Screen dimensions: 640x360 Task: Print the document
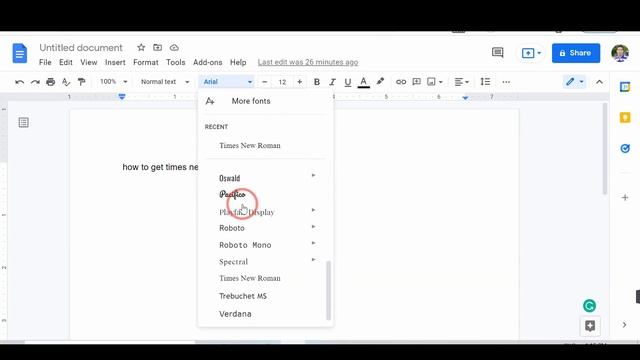(x=51, y=82)
